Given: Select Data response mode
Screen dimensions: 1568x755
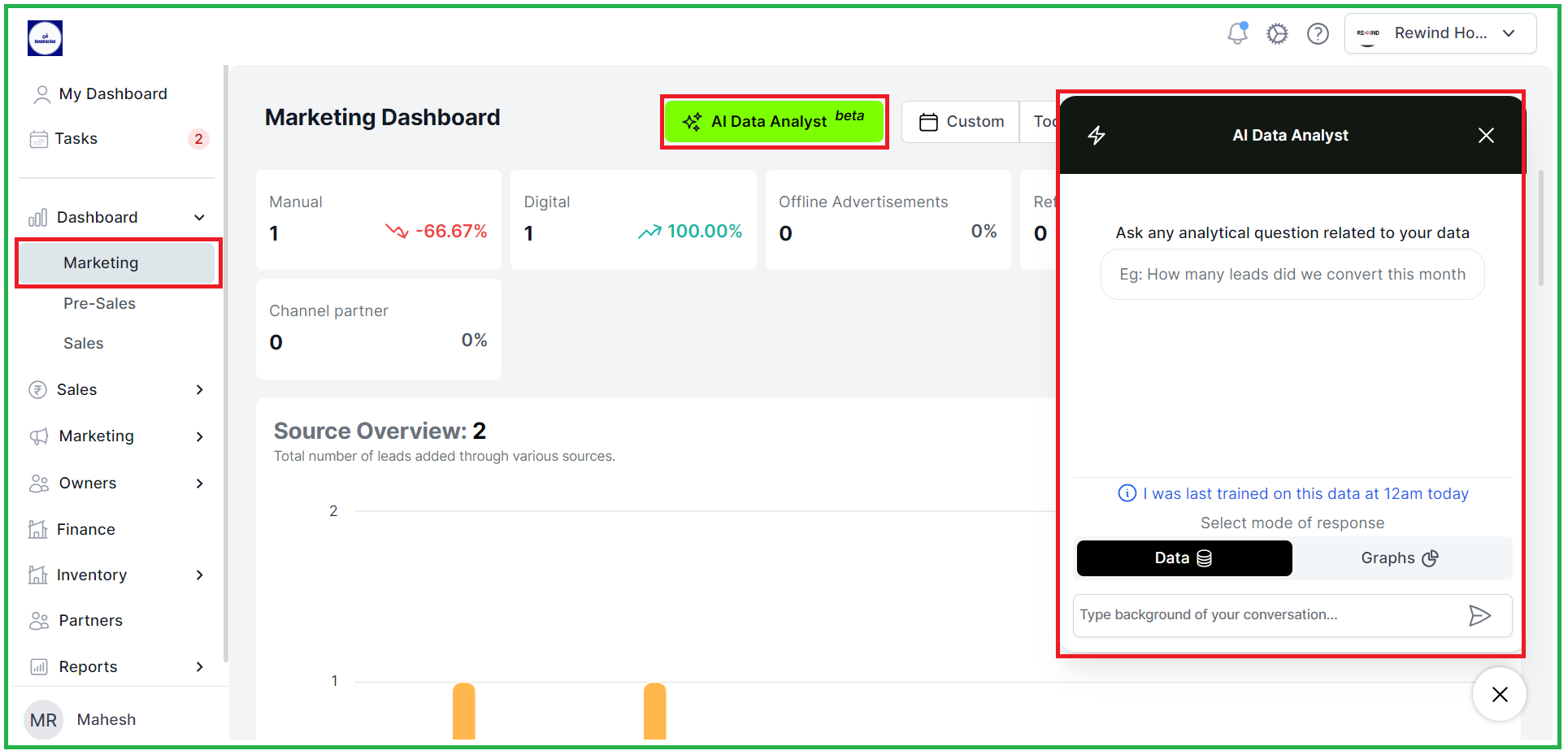Looking at the screenshot, I should point(1184,558).
